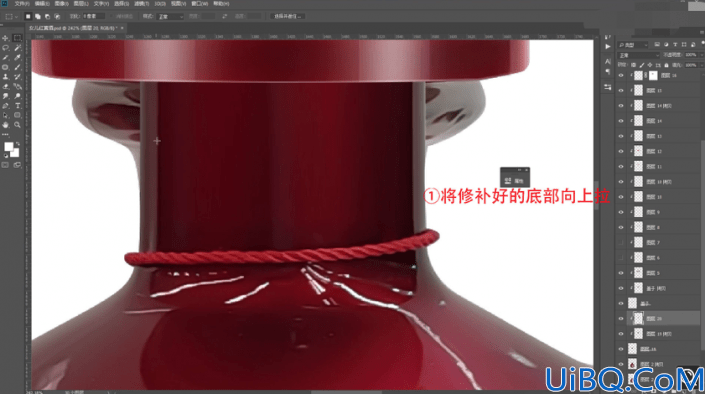Open the Filter menu
The image size is (705, 394).
[141, 4]
